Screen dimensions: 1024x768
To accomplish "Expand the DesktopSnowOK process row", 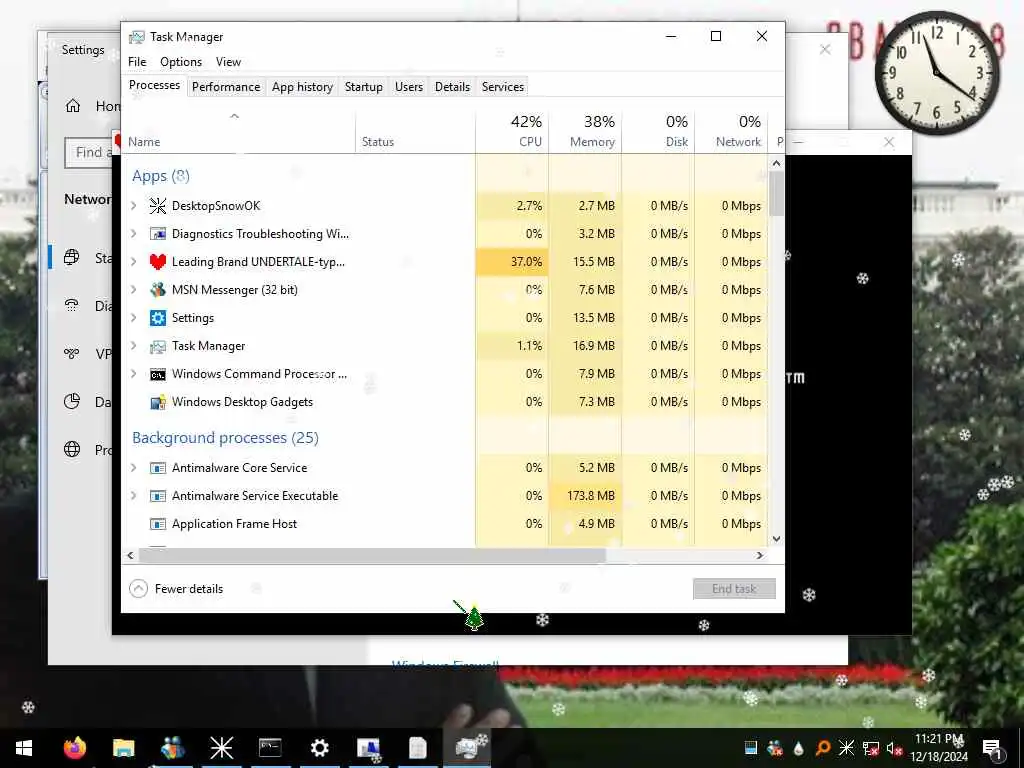I will tap(133, 206).
